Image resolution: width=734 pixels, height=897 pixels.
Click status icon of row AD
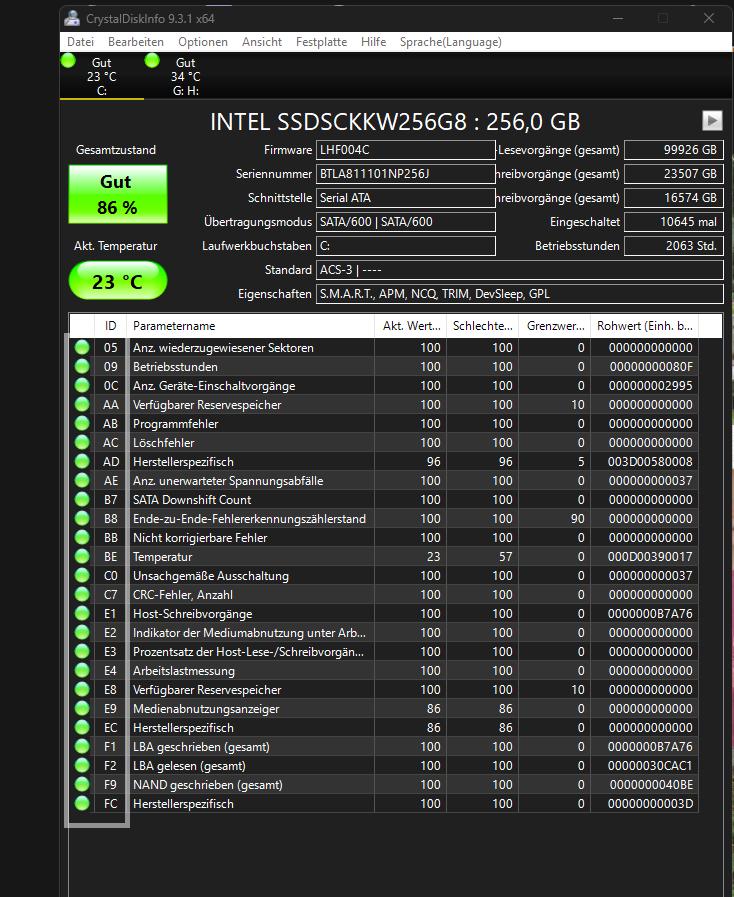(x=82, y=461)
